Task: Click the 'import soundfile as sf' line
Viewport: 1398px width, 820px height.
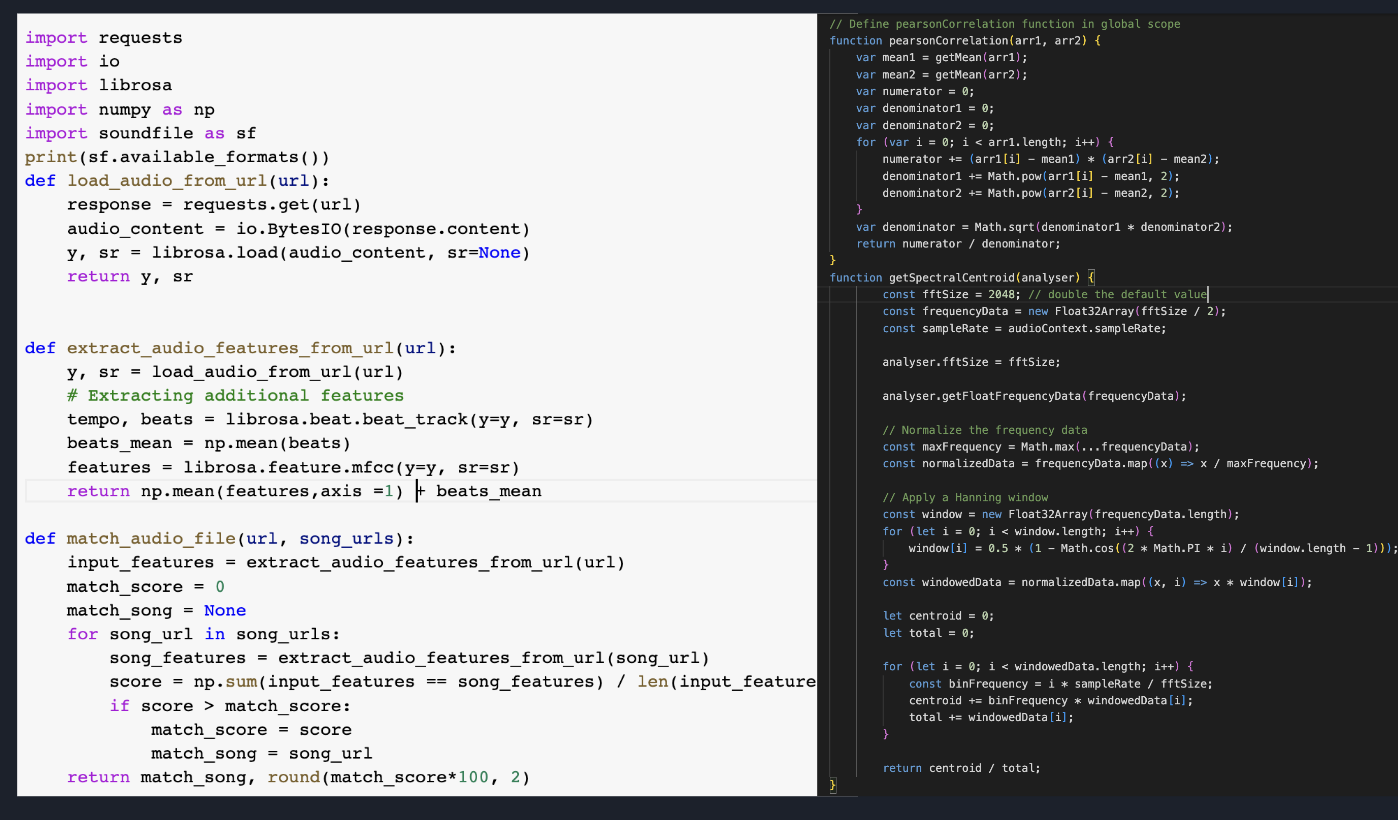Action: 141,134
